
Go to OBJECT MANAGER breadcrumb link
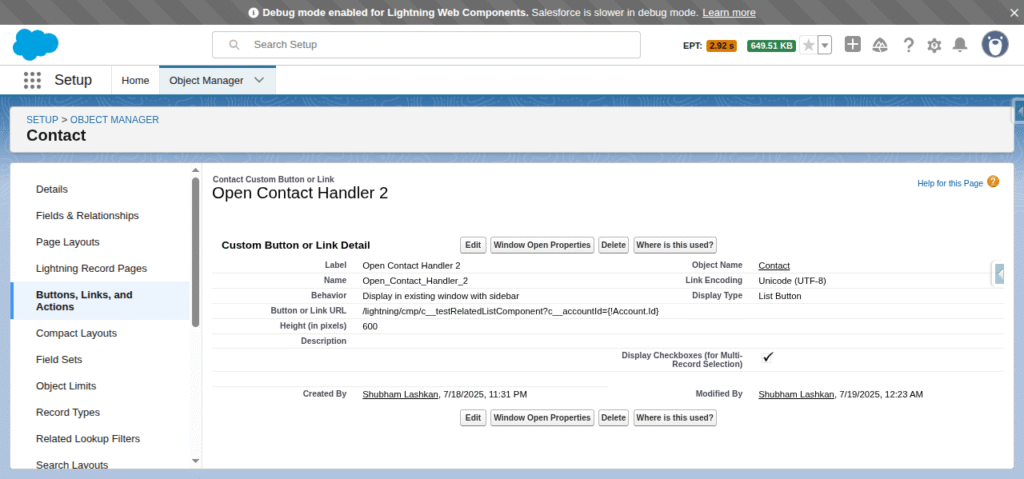(114, 120)
